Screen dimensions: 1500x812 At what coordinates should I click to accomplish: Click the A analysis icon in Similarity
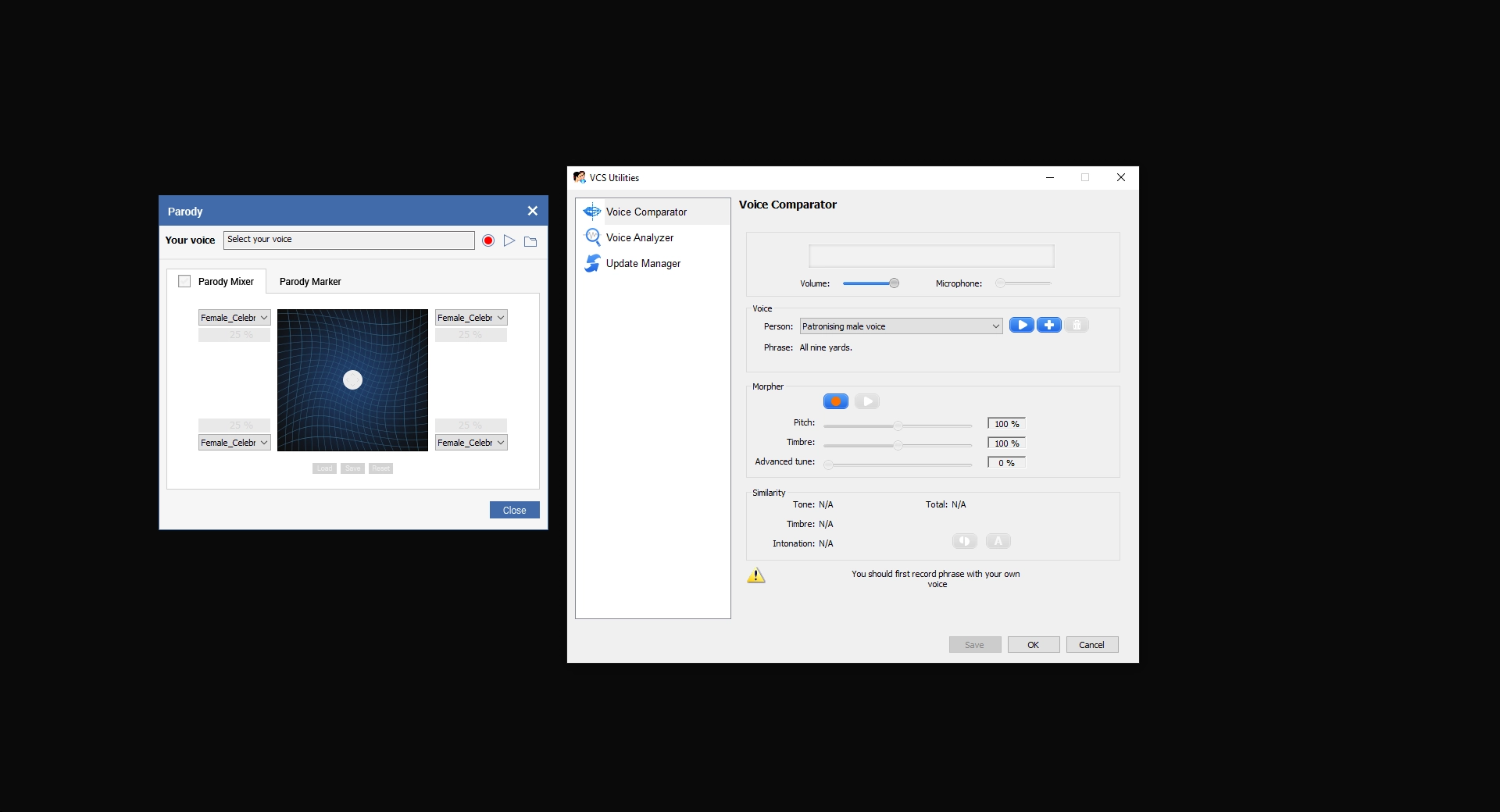pos(998,540)
